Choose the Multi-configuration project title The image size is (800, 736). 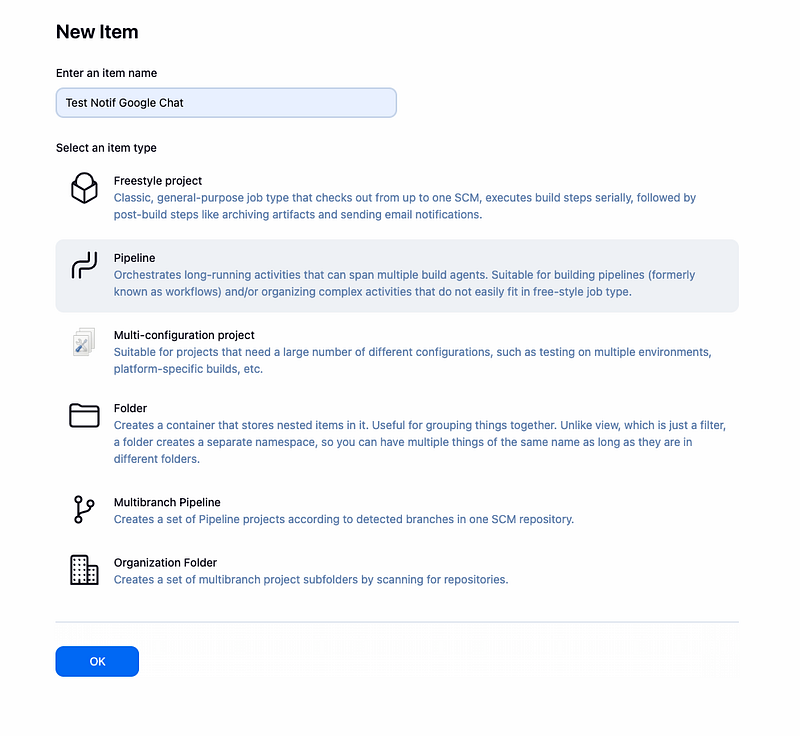pyautogui.click(x=184, y=335)
